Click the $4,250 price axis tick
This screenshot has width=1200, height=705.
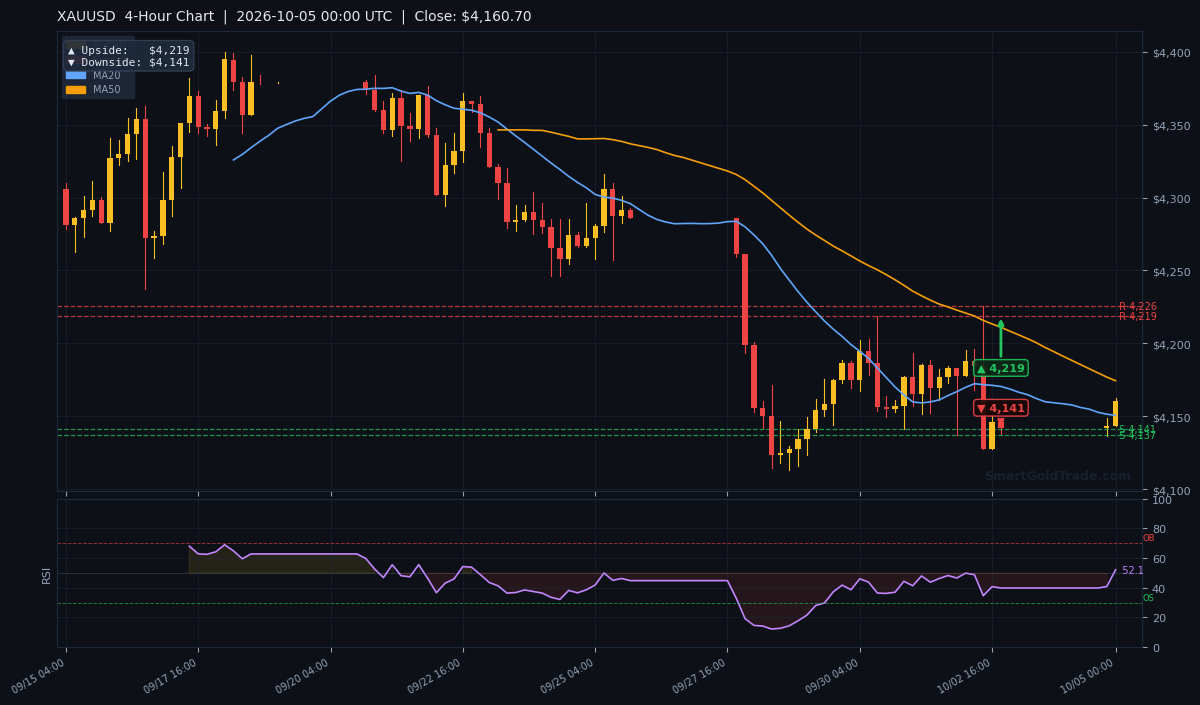(x=1172, y=272)
